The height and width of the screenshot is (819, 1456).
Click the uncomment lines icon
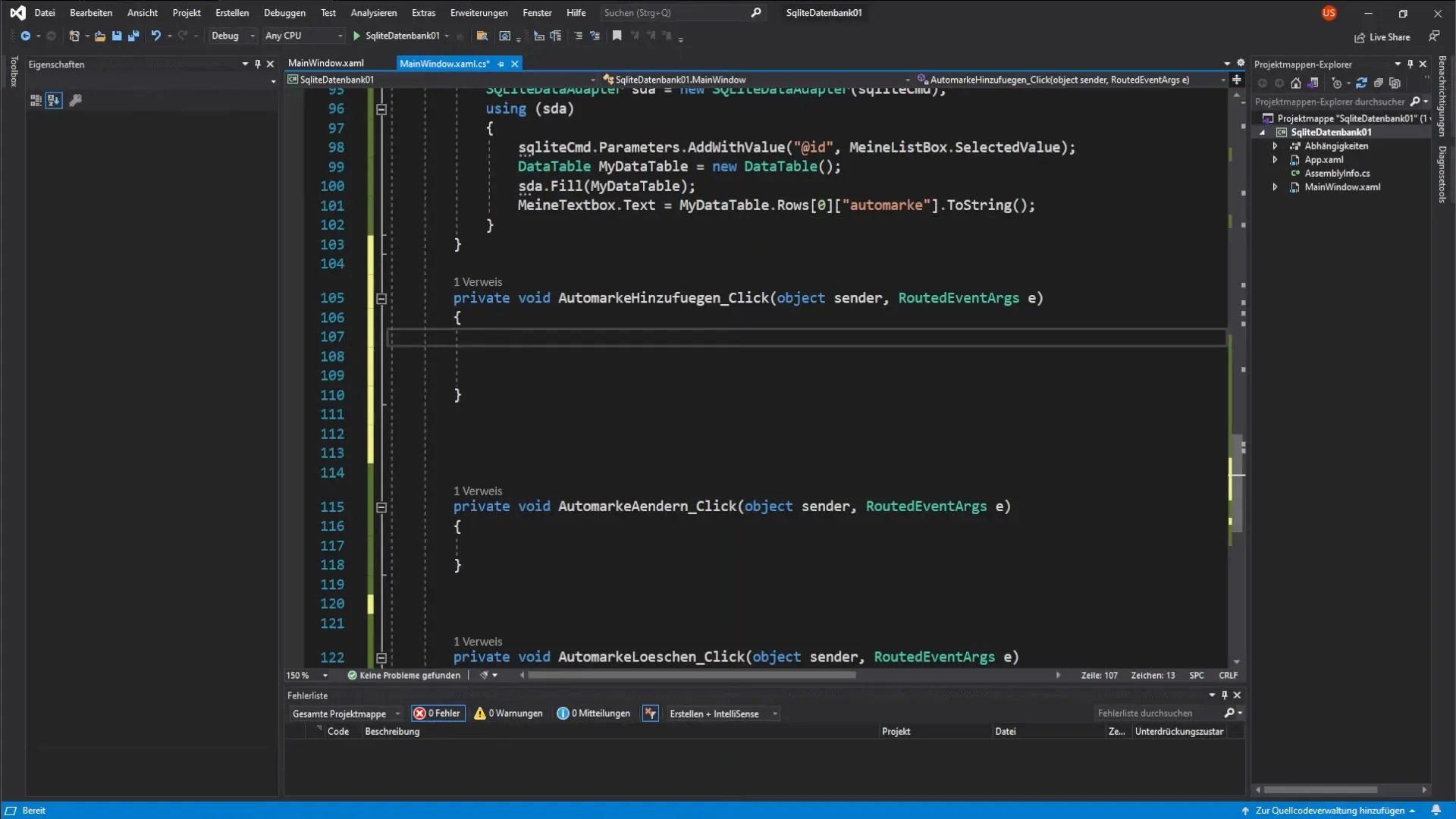point(595,36)
